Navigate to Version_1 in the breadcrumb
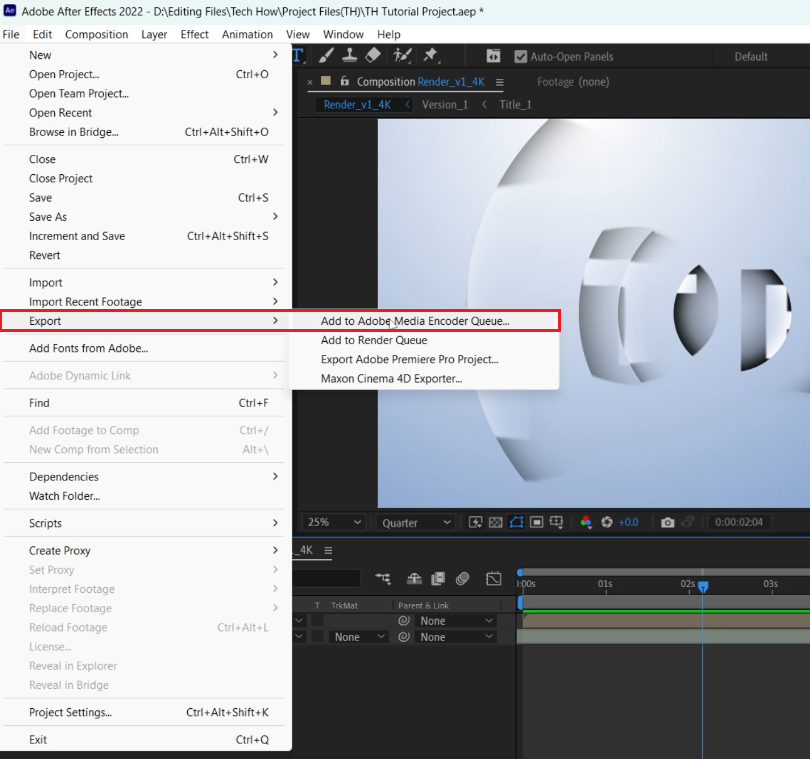This screenshot has height=759, width=810. (x=445, y=104)
